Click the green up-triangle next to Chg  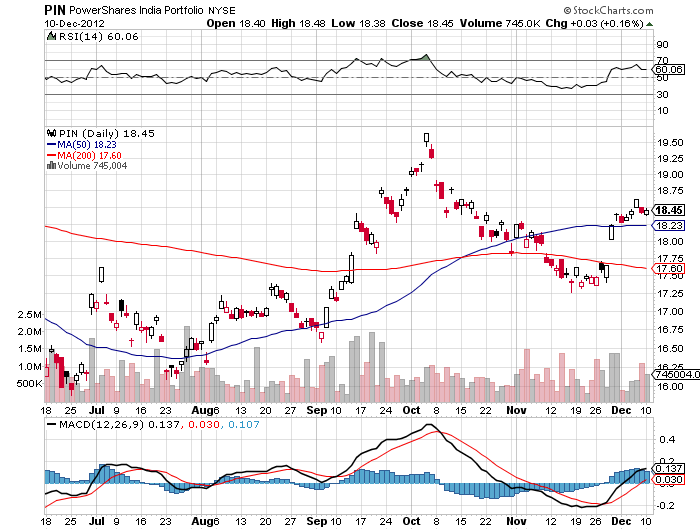tap(649, 24)
